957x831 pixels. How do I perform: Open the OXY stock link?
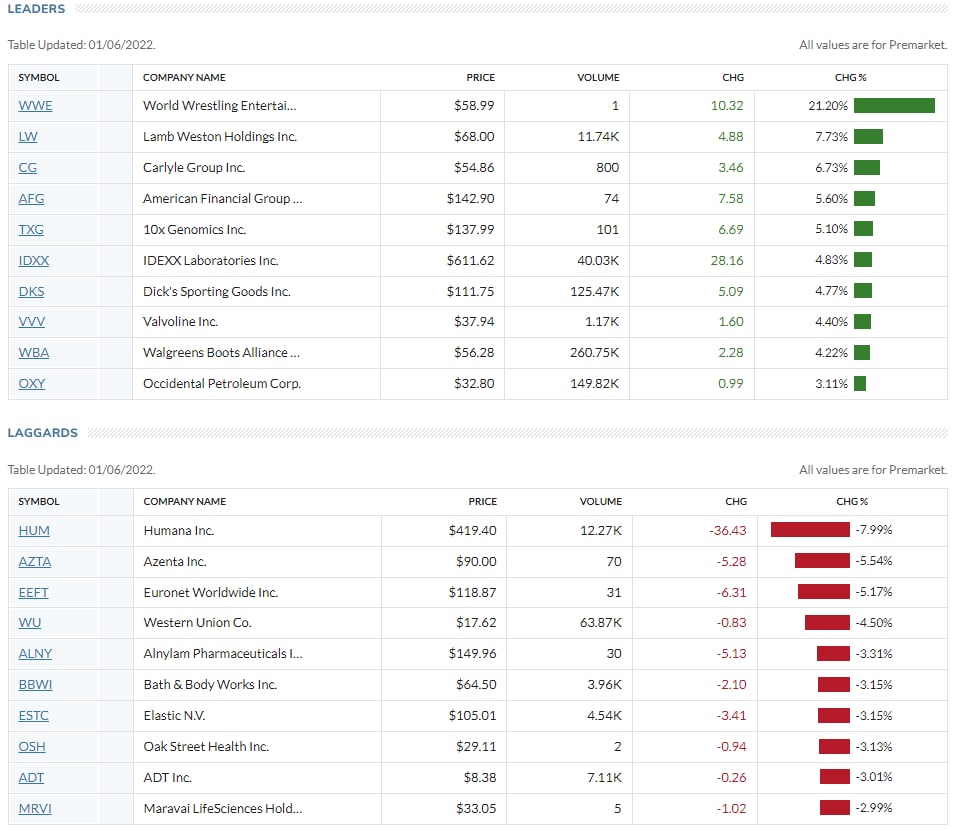pos(32,384)
